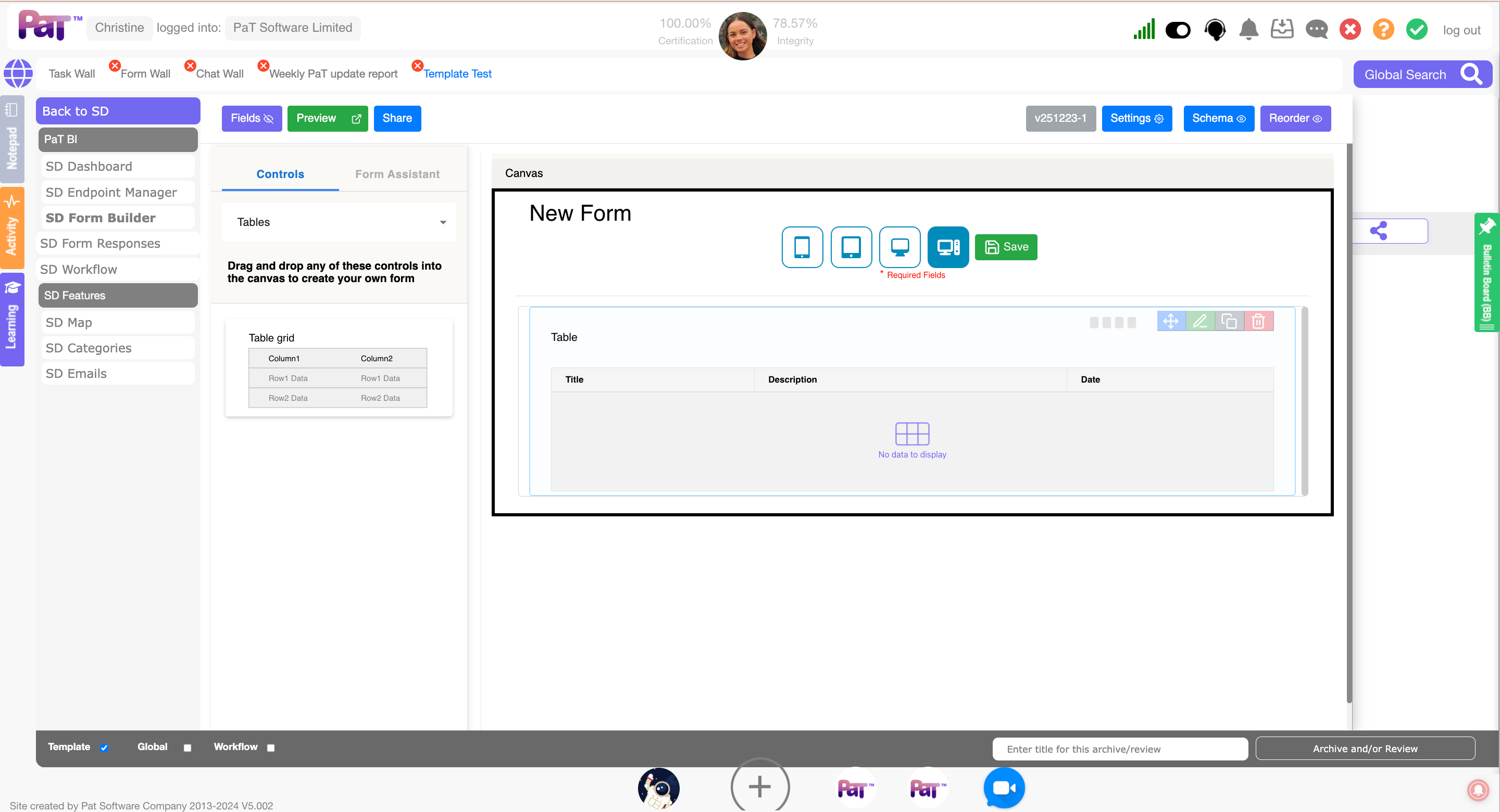Uncheck the Template checkbox
The image size is (1500, 812).
coord(104,748)
